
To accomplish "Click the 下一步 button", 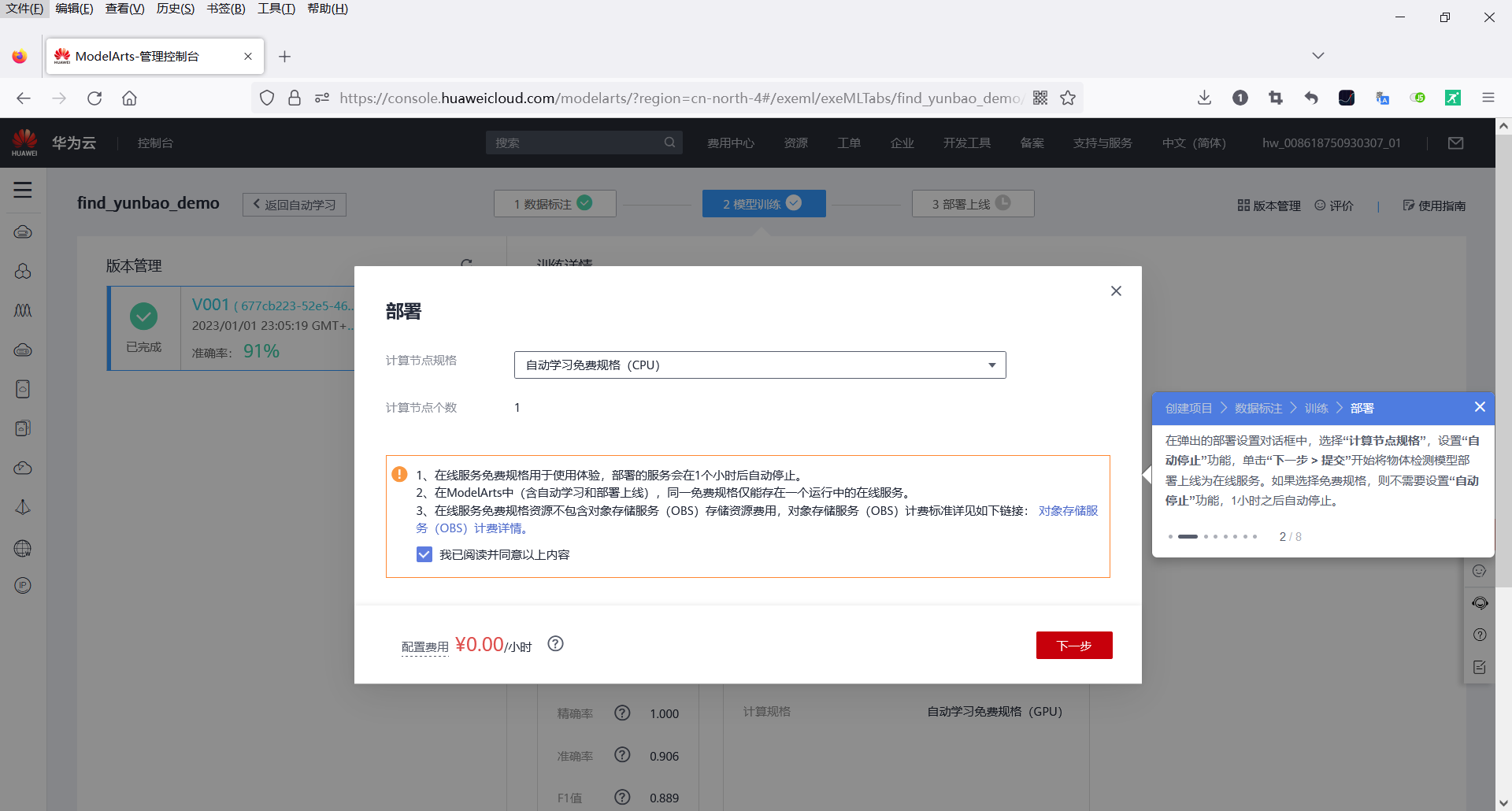I will coord(1074,645).
